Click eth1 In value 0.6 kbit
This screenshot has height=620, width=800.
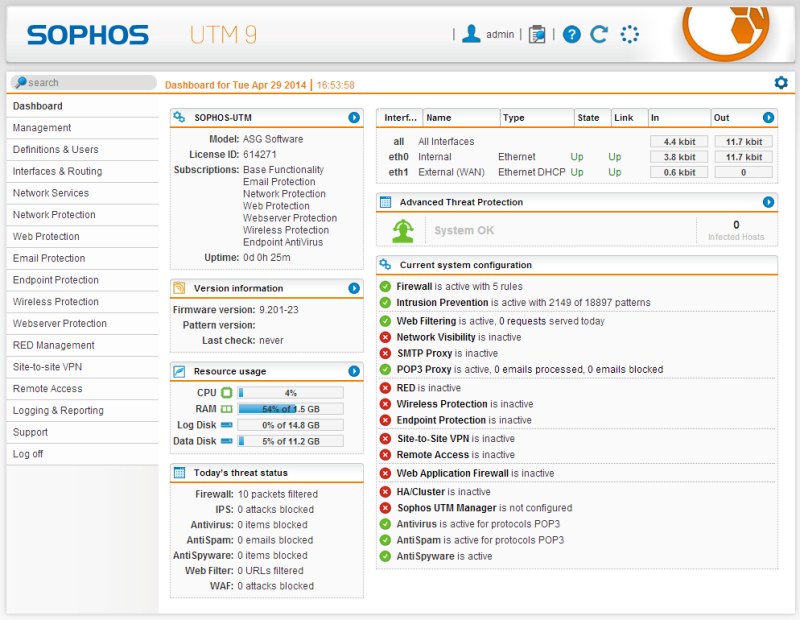pyautogui.click(x=679, y=172)
